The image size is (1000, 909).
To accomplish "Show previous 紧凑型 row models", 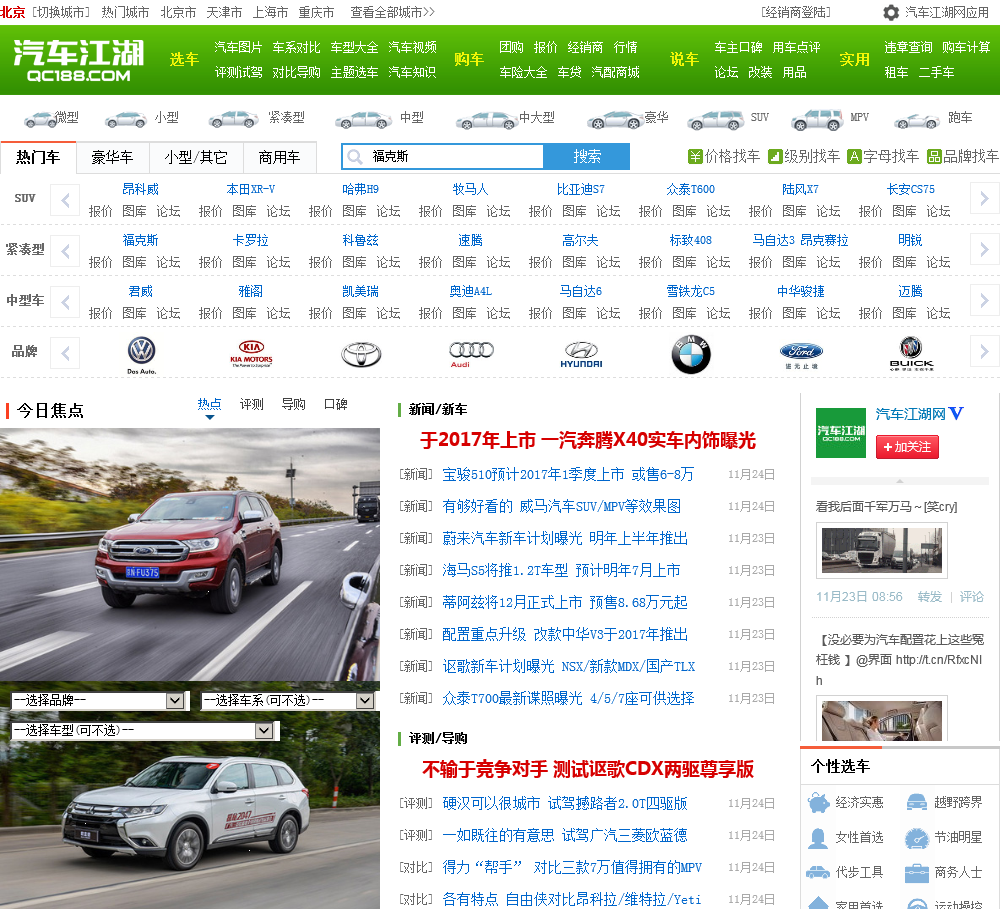I will 65,251.
